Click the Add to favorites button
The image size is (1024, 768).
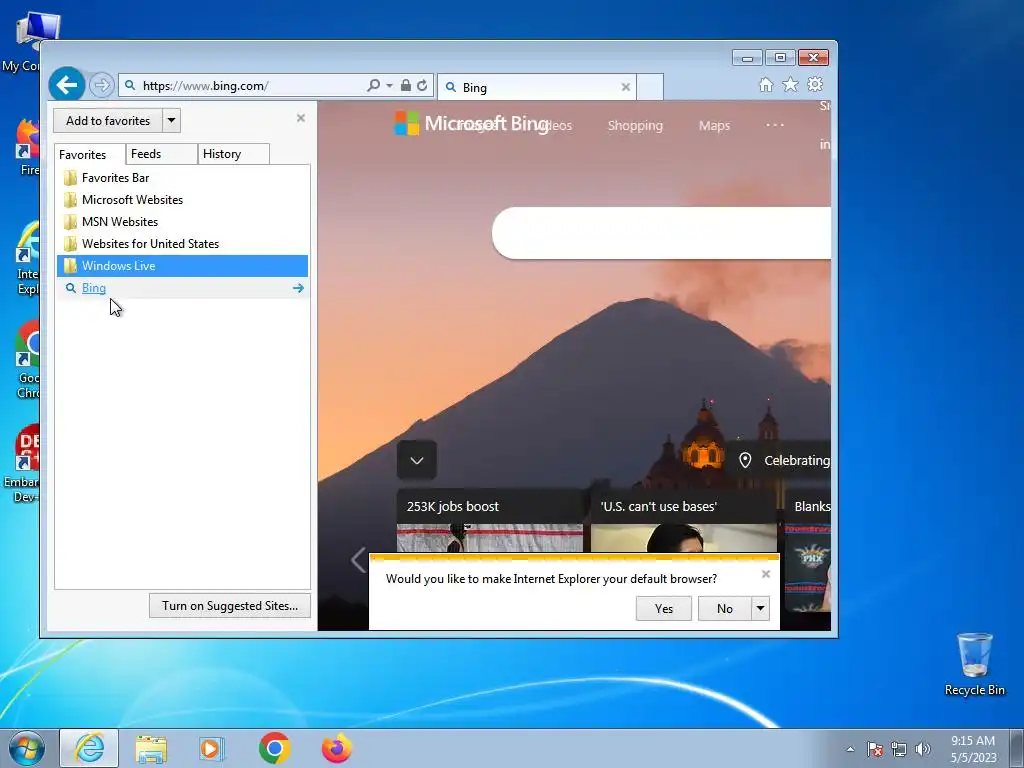[108, 121]
